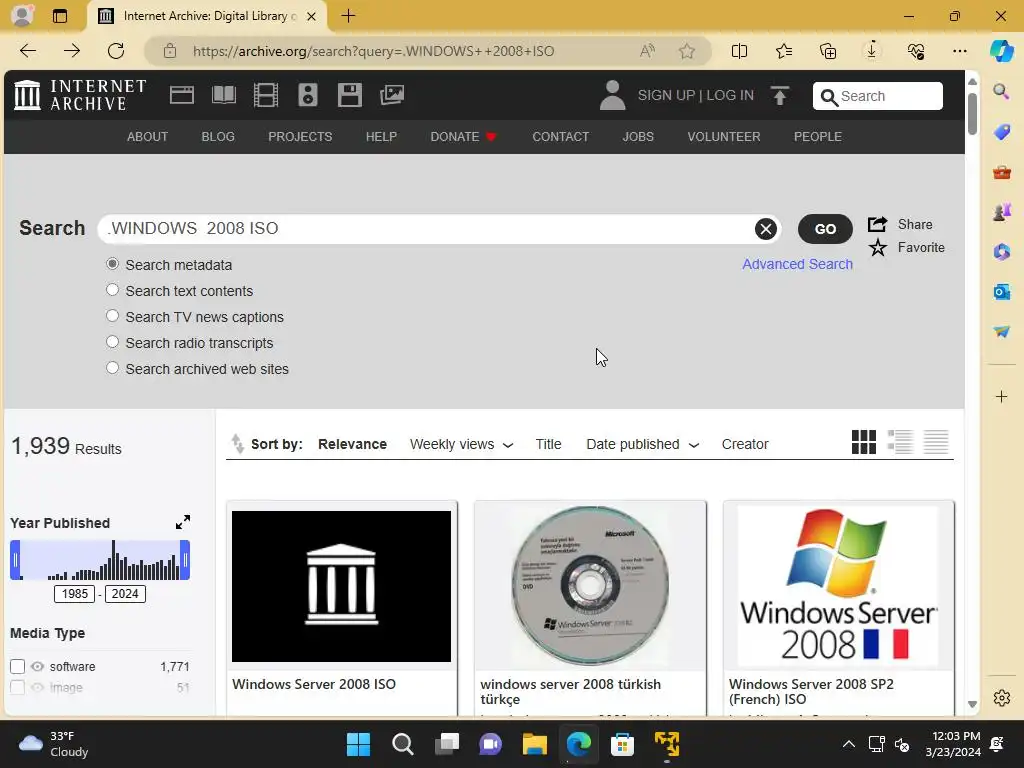1024x768 pixels.
Task: Clear the search query with X
Action: click(765, 229)
